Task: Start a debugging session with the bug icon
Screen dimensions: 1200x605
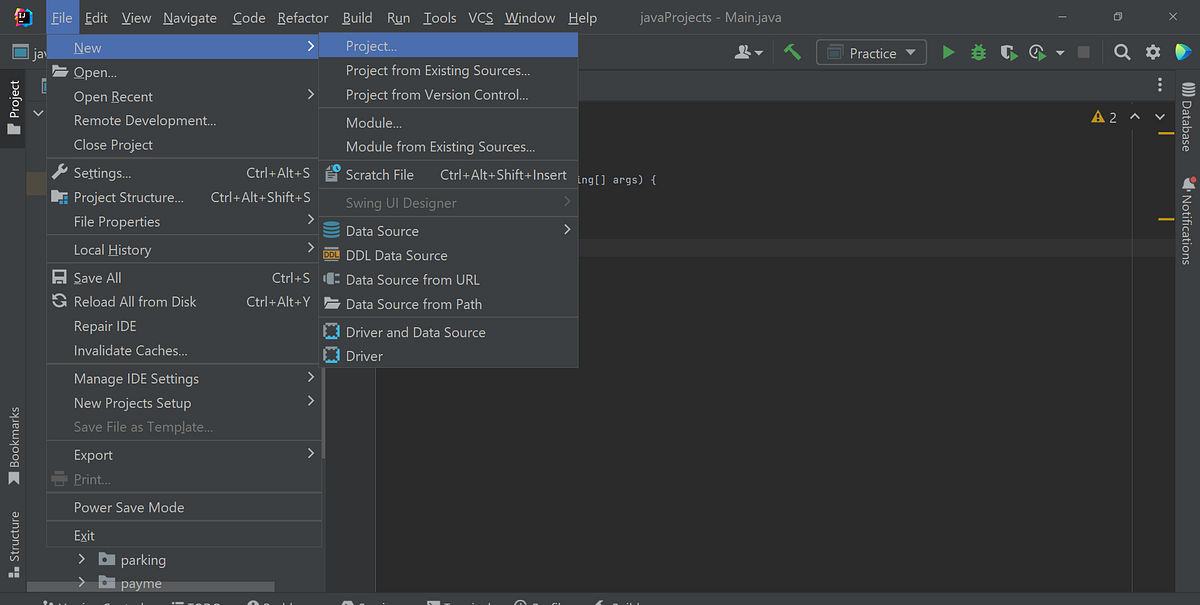Action: [977, 51]
